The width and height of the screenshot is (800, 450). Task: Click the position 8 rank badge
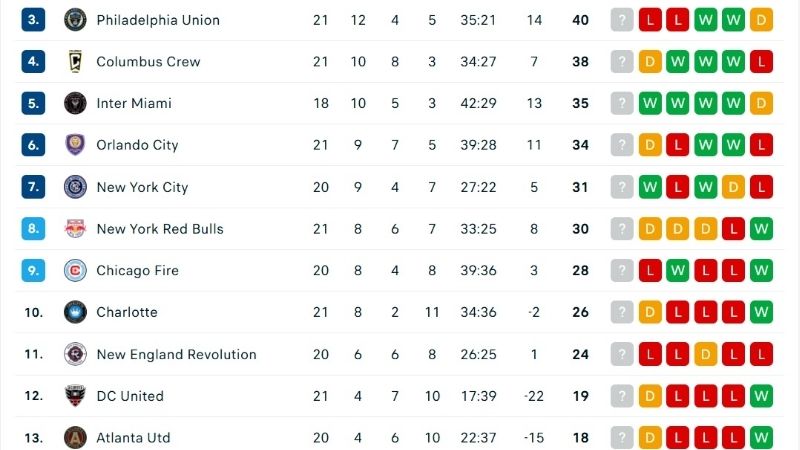point(33,229)
